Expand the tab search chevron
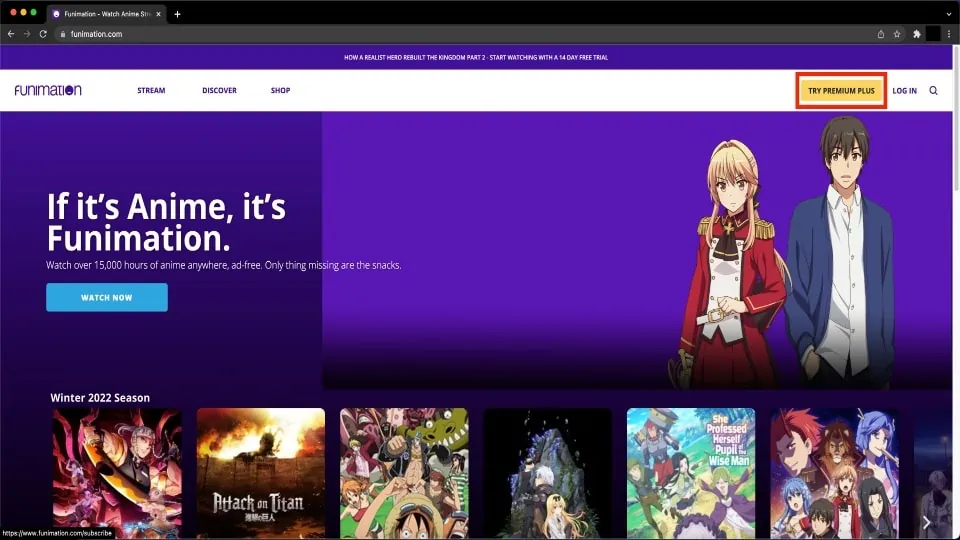960x540 pixels. click(x=949, y=14)
